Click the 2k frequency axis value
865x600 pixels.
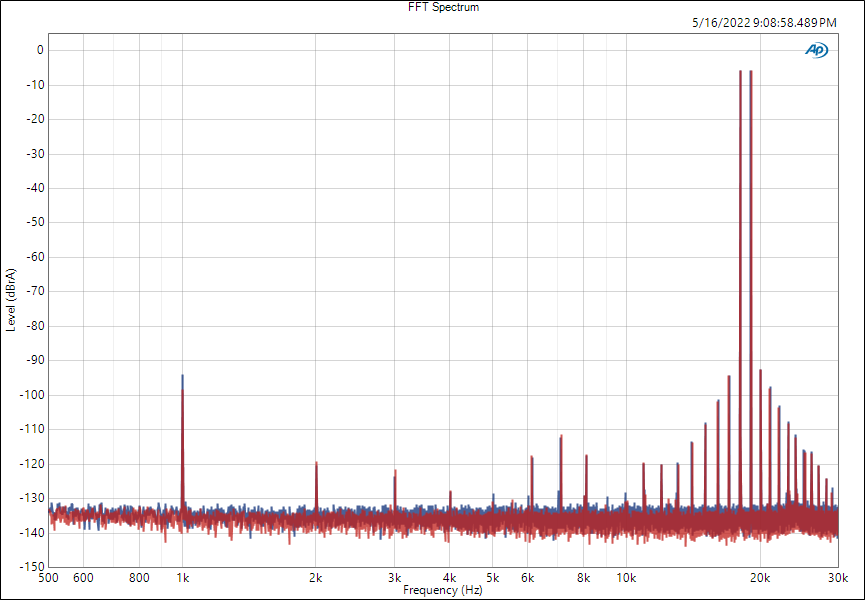[x=316, y=578]
